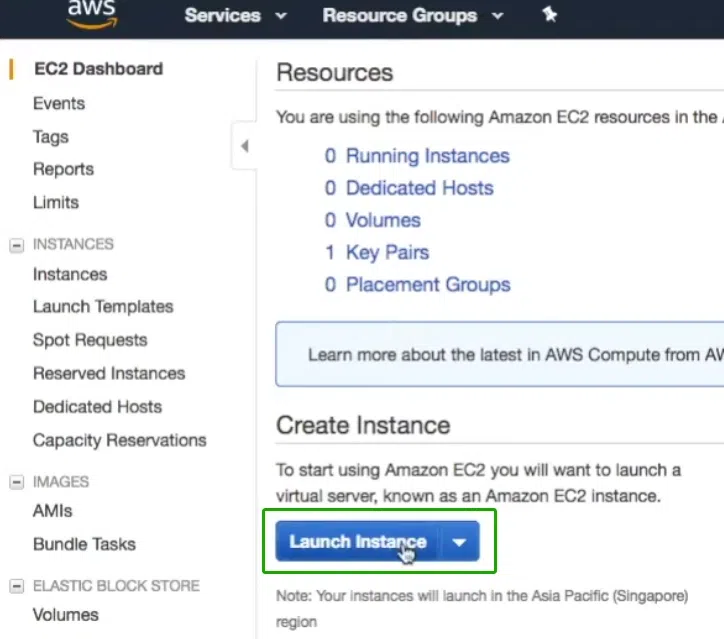Viewport: 724px width, 639px height.
Task: Go to Launch Templates in sidebar
Action: (x=103, y=307)
